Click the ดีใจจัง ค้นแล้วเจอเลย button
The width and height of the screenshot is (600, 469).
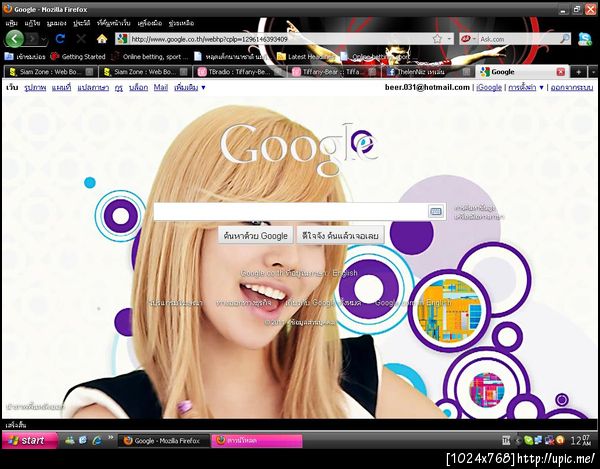pyautogui.click(x=340, y=235)
